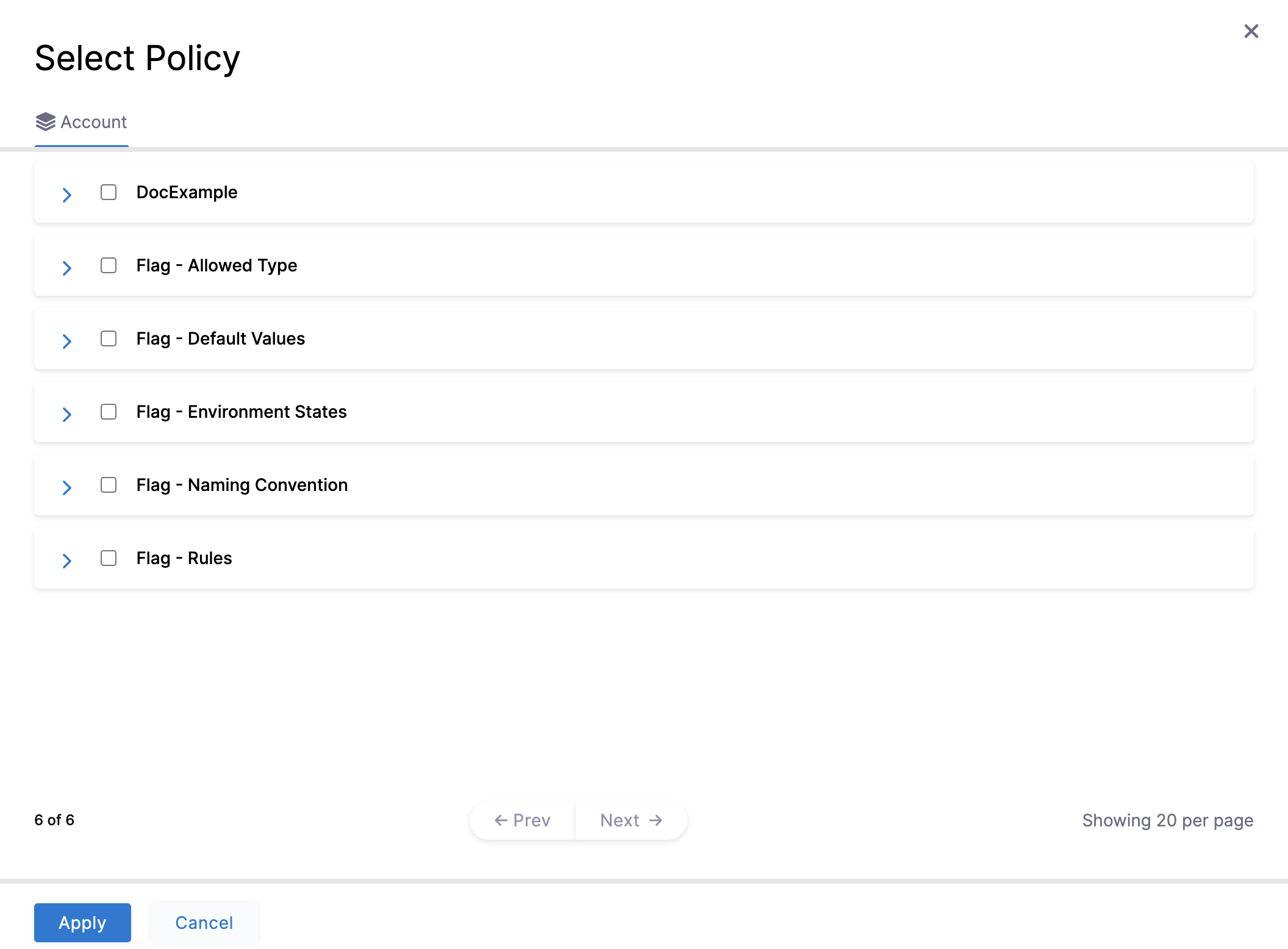Select Flag - Allowed Type checkbox

pos(109,265)
